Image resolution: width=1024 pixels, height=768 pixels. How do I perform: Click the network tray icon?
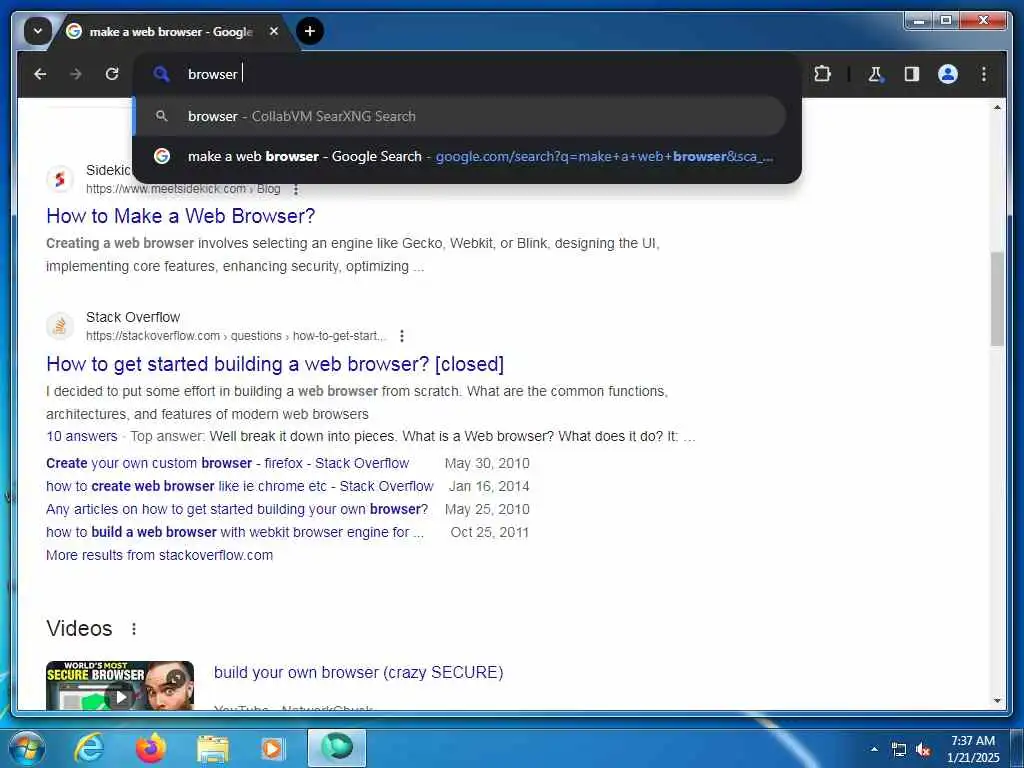[899, 750]
